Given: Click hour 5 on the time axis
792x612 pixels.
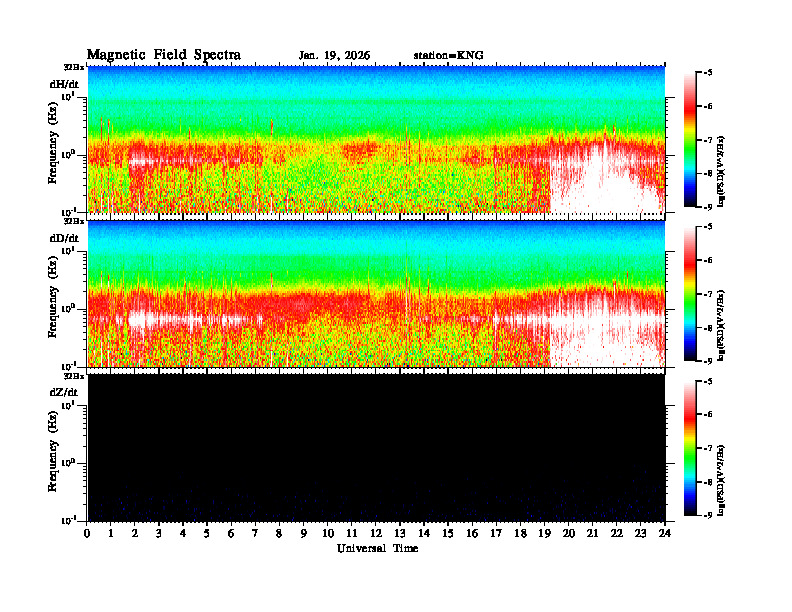Looking at the screenshot, I should [207, 534].
